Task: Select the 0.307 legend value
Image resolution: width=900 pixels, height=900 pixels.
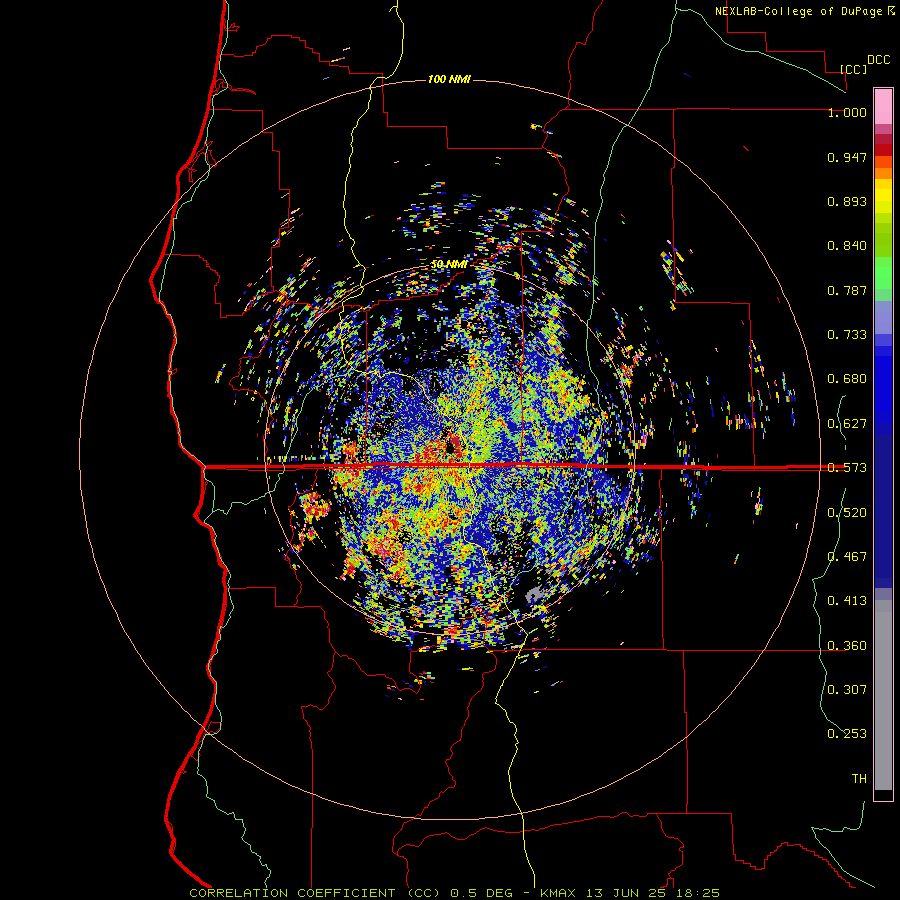Action: [x=847, y=690]
